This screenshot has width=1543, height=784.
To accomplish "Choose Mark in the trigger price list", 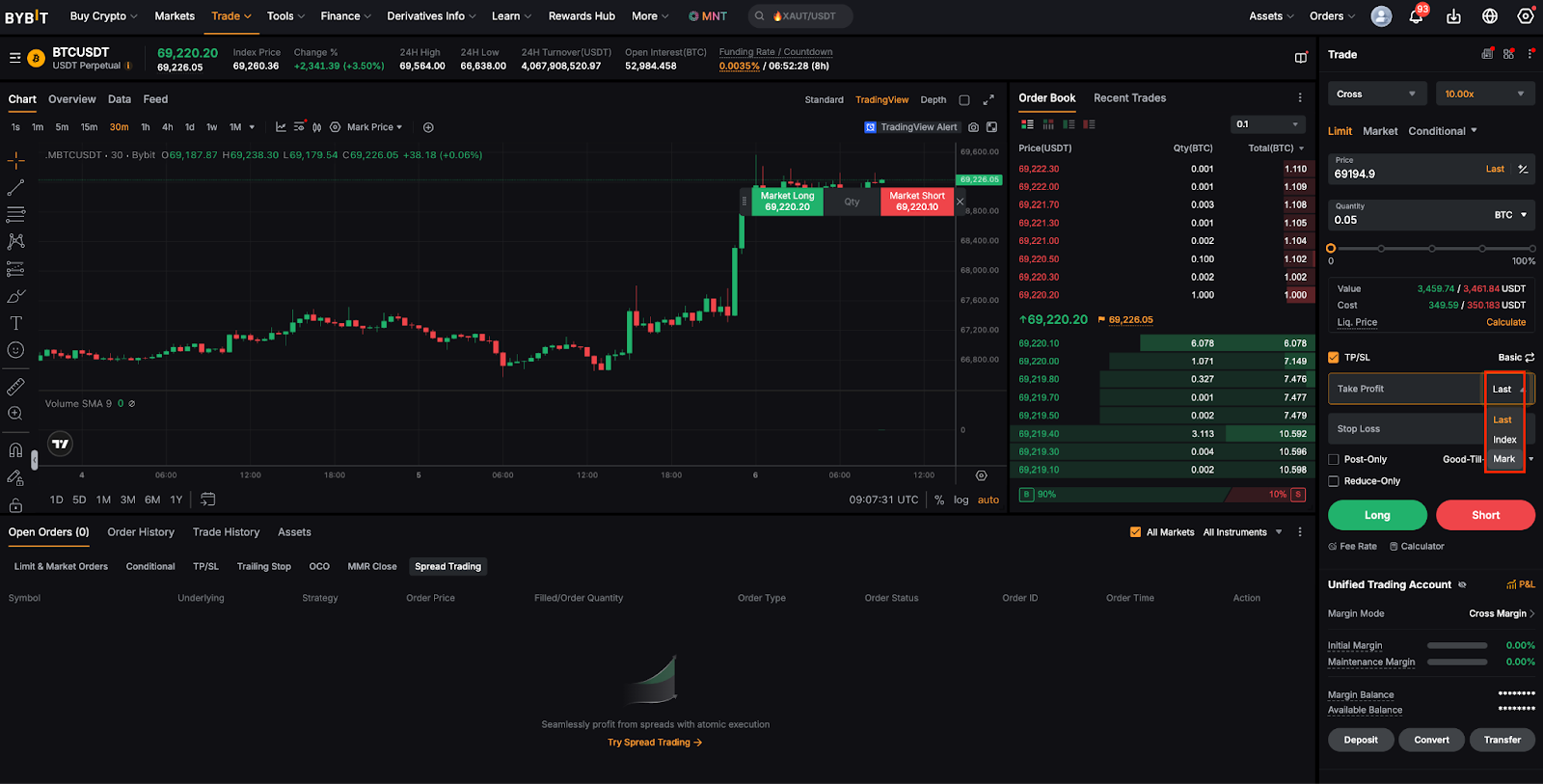I will click(x=1504, y=459).
